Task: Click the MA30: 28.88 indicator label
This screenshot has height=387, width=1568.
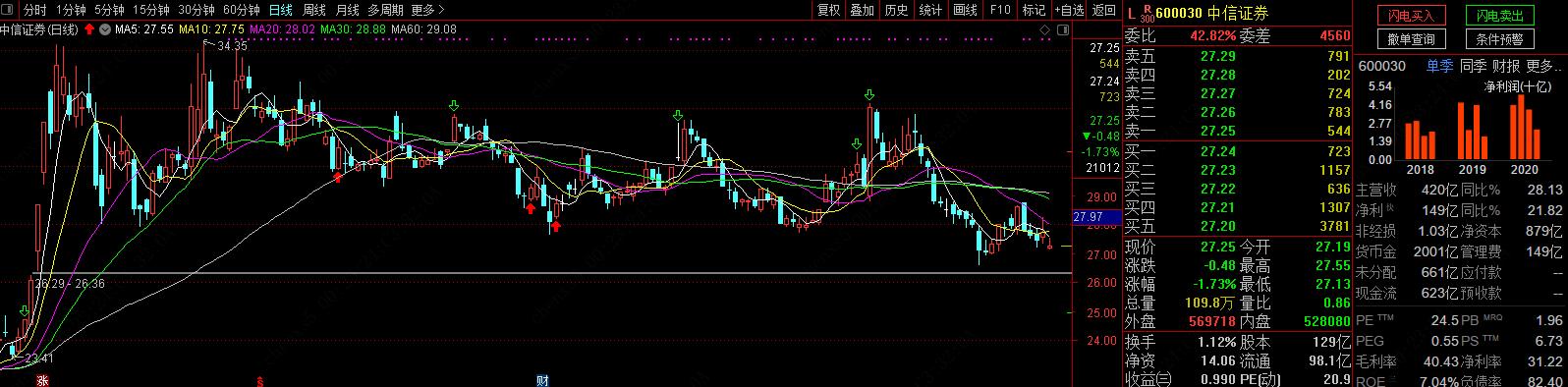Action: point(353,29)
